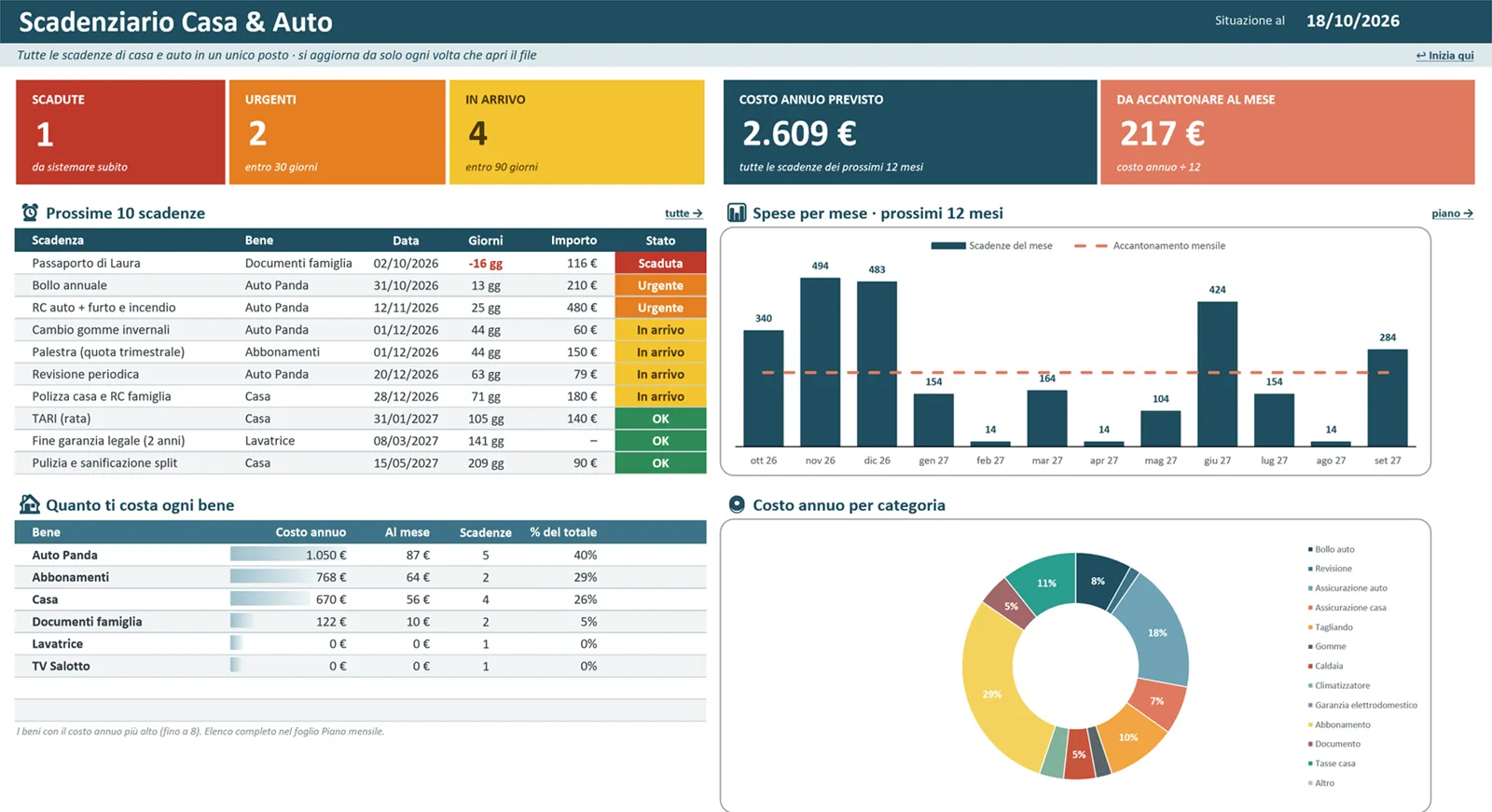Viewport: 1492px width, 812px height.
Task: Click the 'Urgente' status for Bollo annuale
Action: point(660,285)
